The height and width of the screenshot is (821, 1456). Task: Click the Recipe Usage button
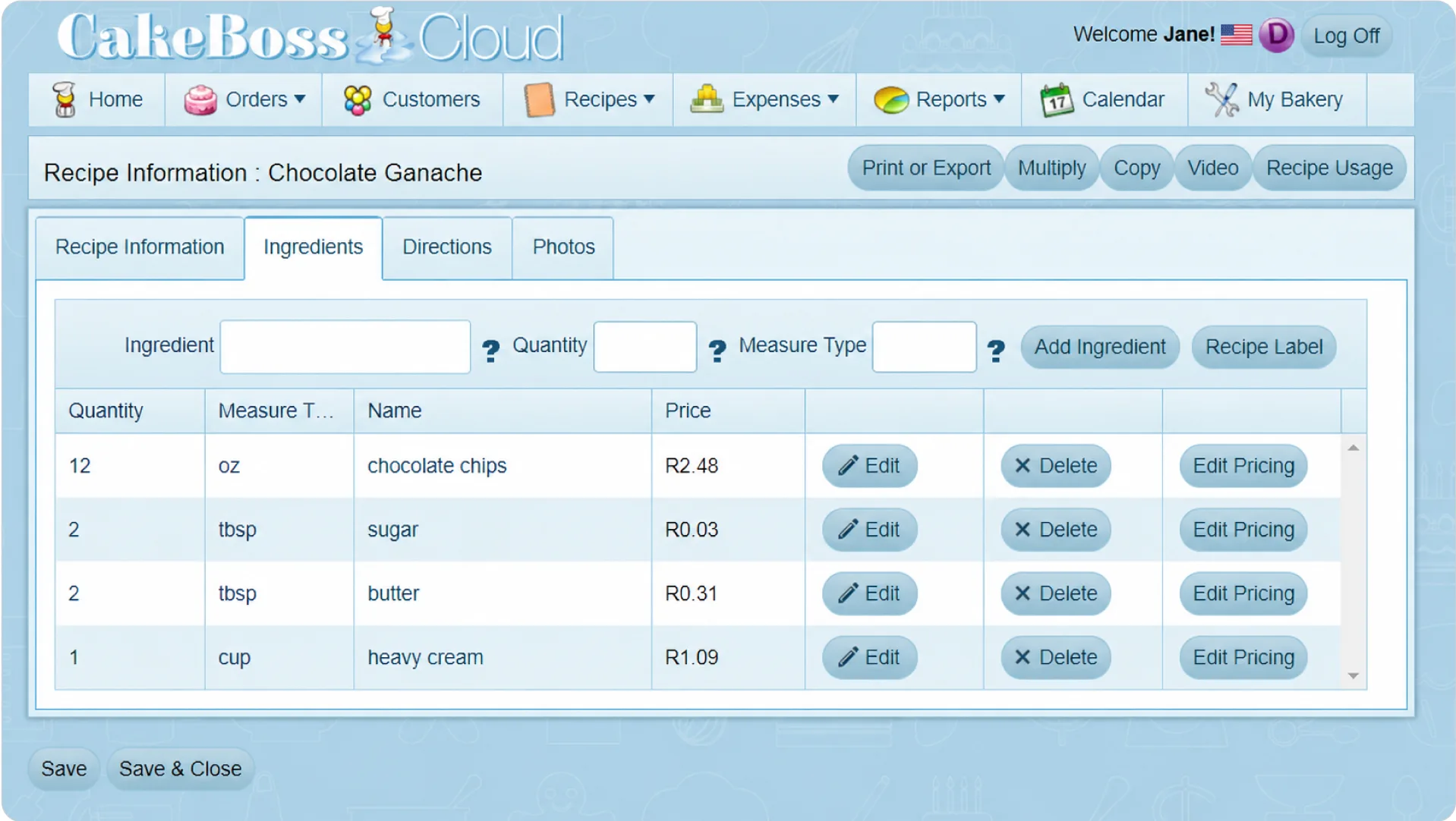[x=1329, y=168]
